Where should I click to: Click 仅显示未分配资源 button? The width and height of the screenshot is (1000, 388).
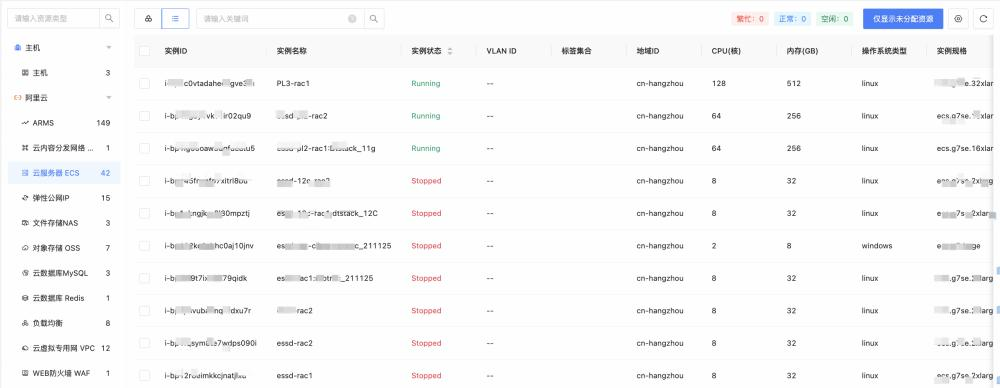pyautogui.click(x=902, y=19)
